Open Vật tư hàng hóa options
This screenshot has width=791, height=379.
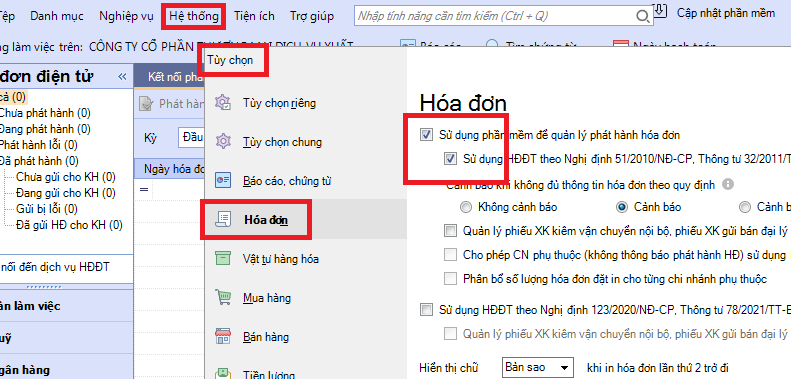coord(280,259)
